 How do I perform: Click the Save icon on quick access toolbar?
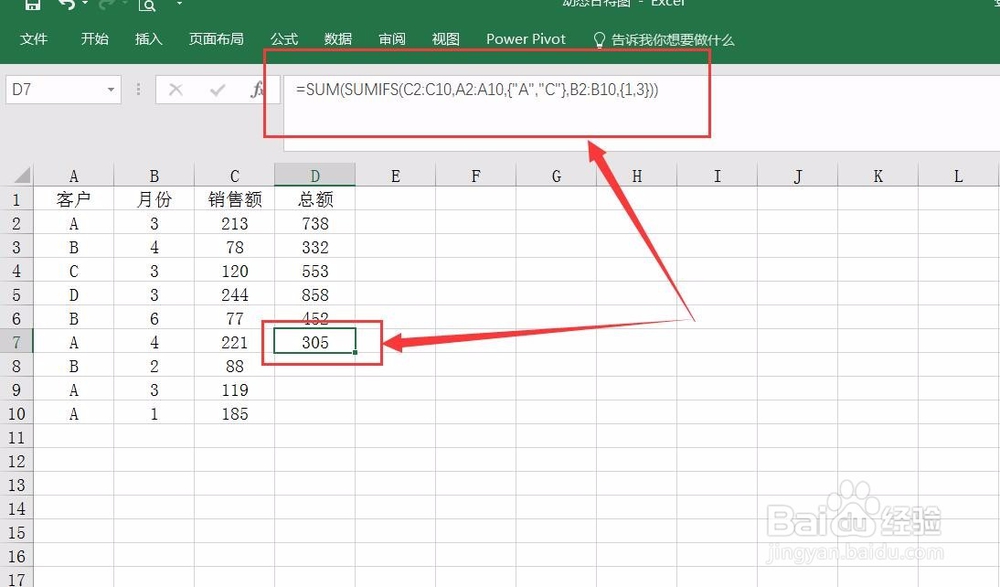(32, 5)
